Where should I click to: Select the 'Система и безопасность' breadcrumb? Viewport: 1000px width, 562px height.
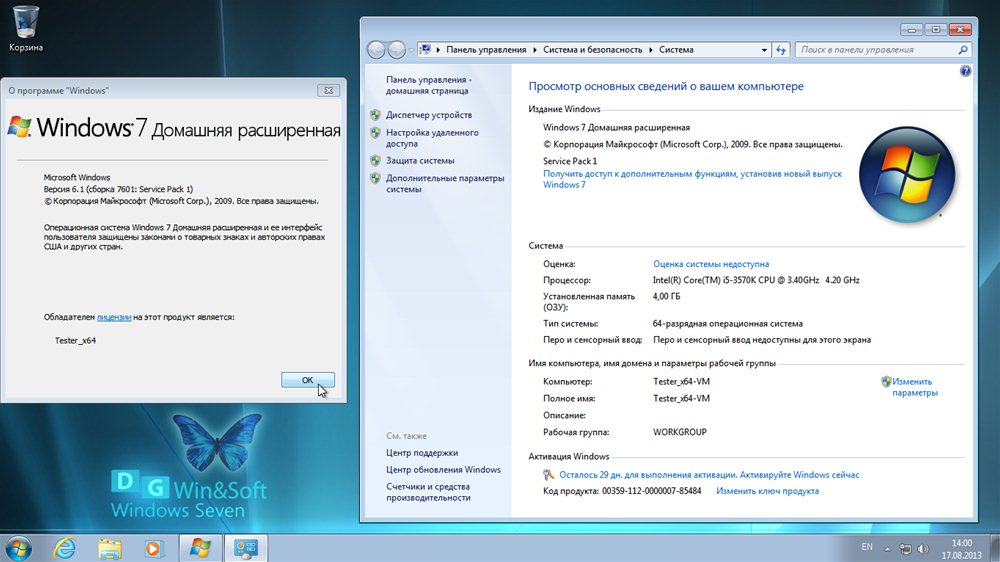point(595,49)
